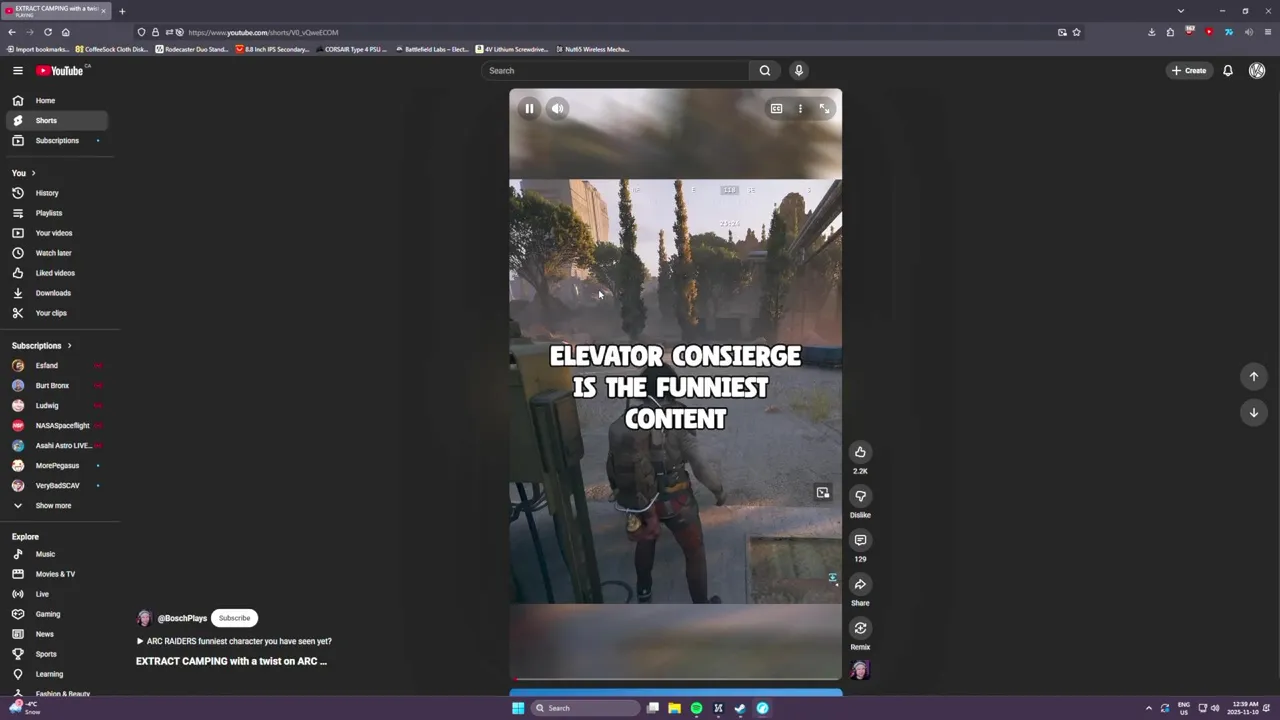1280x720 pixels.
Task: Open Playlists in the sidebar
Action: 56,213
